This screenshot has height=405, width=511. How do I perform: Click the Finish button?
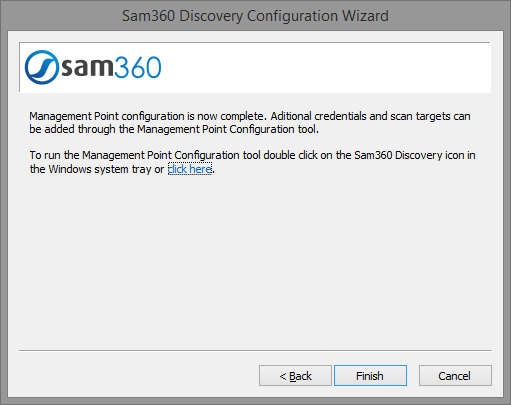click(x=370, y=376)
